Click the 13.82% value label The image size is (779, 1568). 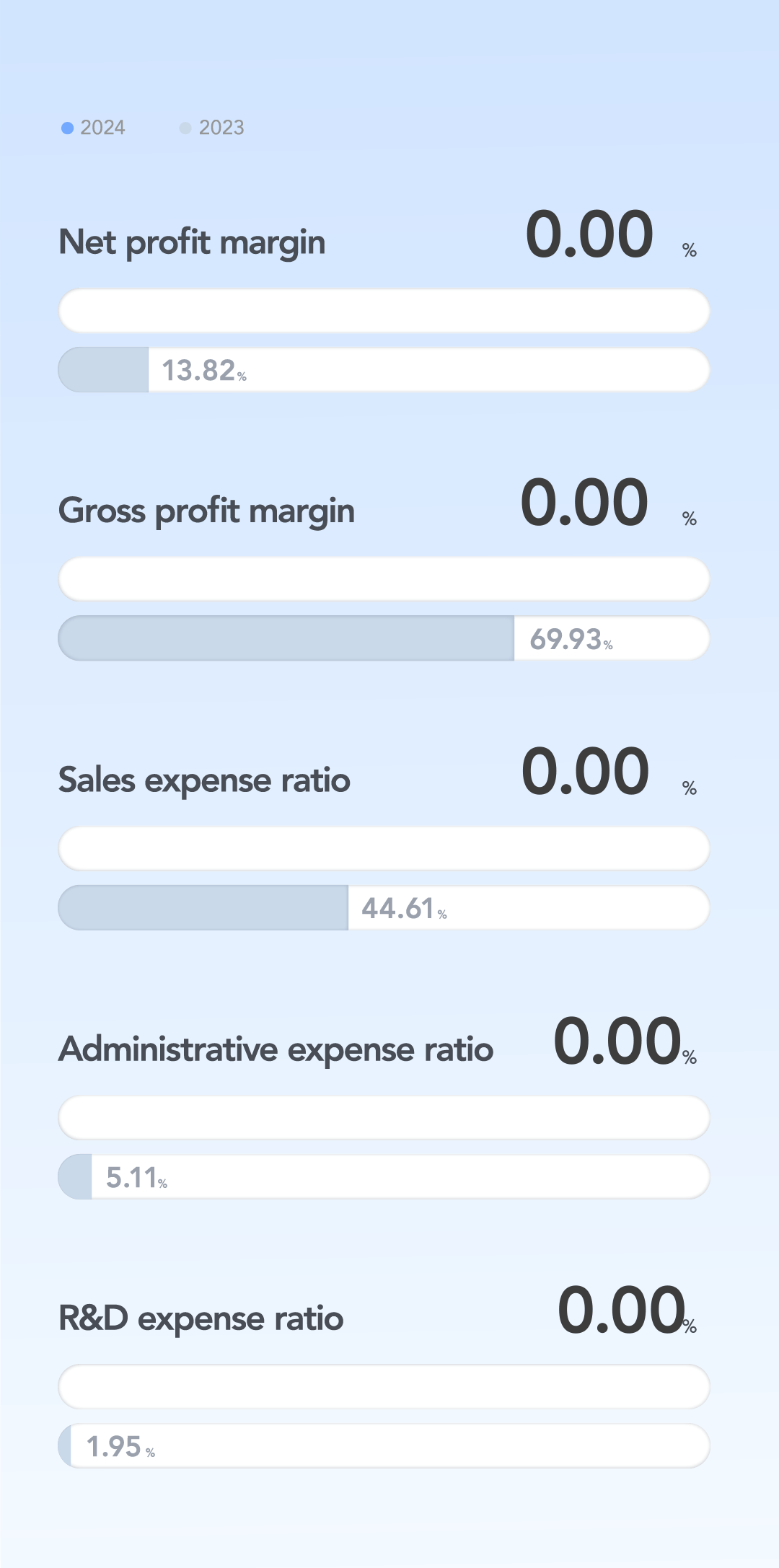[x=203, y=371]
